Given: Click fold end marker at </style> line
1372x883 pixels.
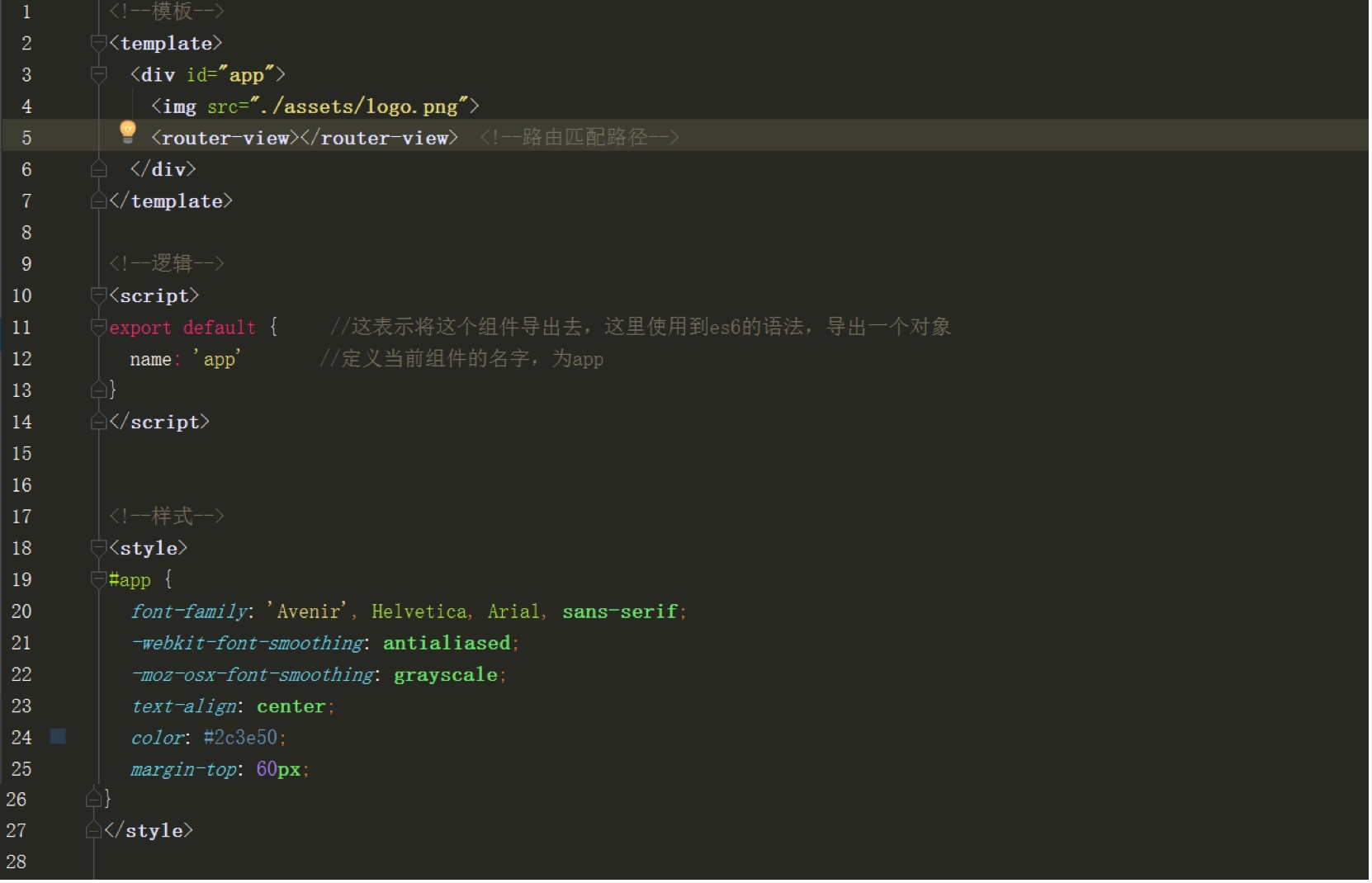Looking at the screenshot, I should tap(94, 831).
